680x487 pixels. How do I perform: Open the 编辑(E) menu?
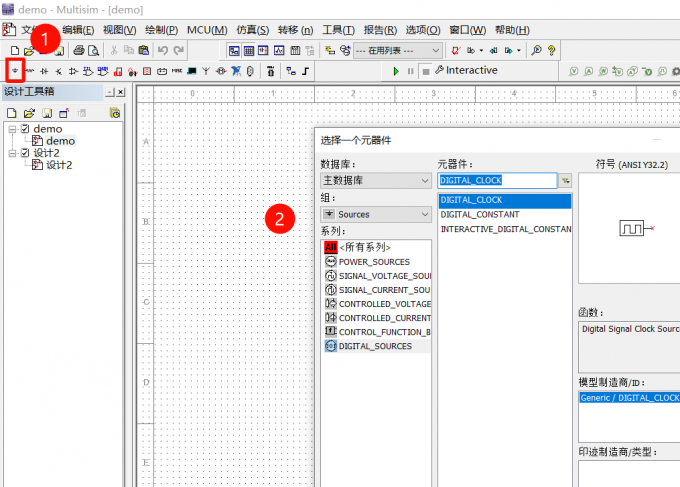click(x=78, y=30)
